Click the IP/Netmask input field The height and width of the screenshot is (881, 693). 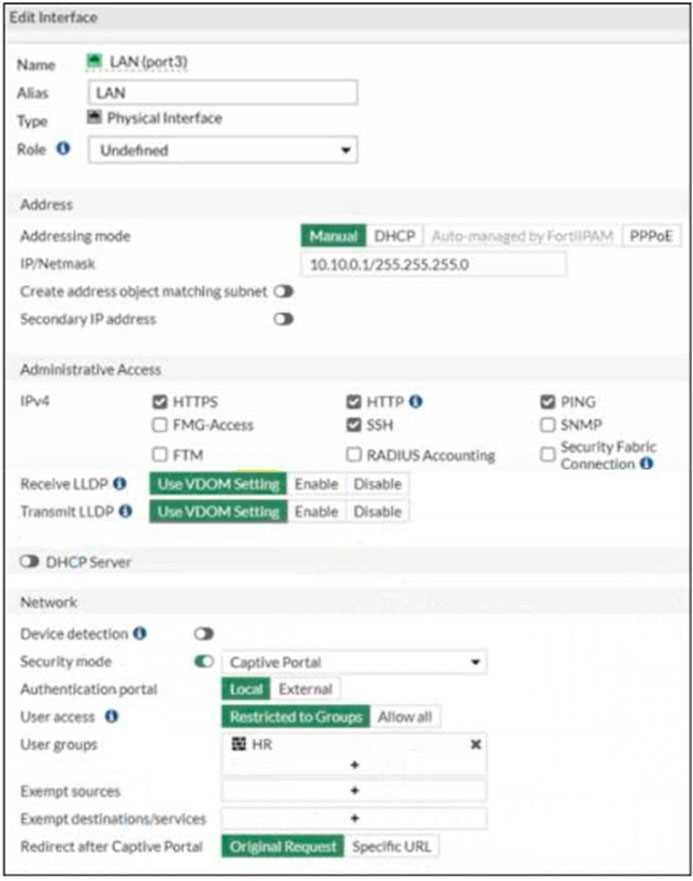(x=432, y=264)
